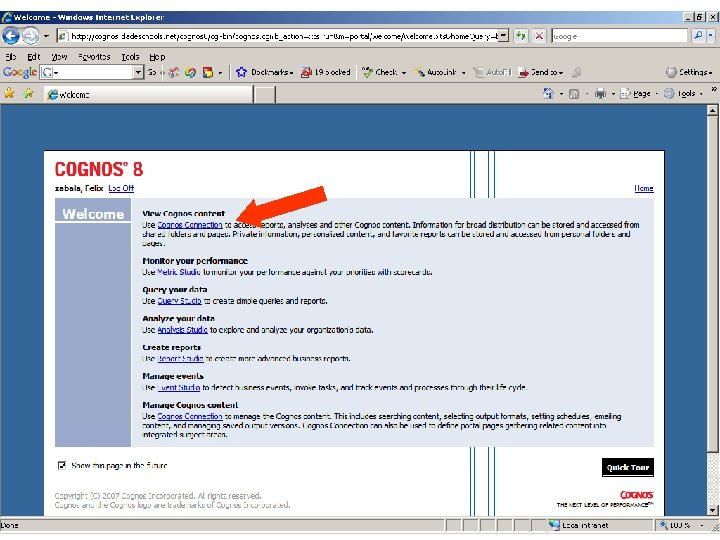Click the Quick Tour button
This screenshot has width=720, height=540.
pos(628,467)
